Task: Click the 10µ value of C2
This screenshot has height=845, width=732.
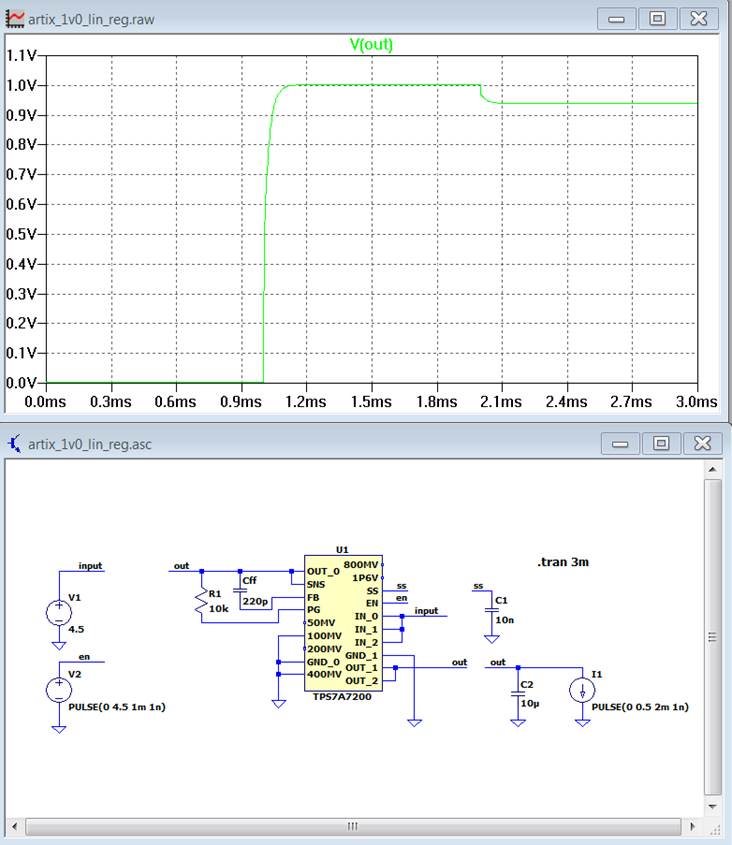Action: 530,703
